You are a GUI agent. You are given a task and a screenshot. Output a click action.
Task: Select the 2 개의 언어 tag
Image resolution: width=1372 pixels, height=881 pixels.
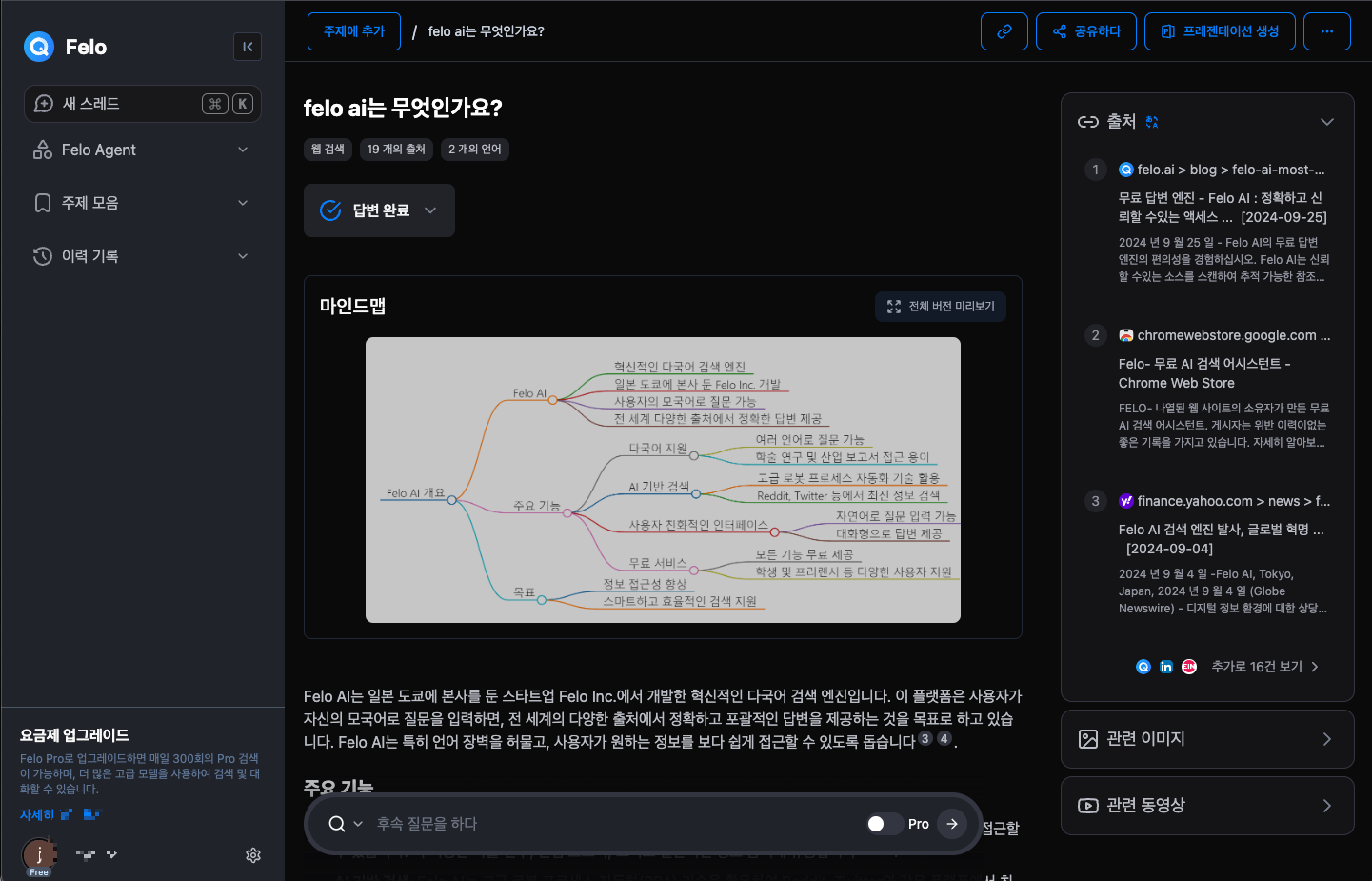[475, 150]
